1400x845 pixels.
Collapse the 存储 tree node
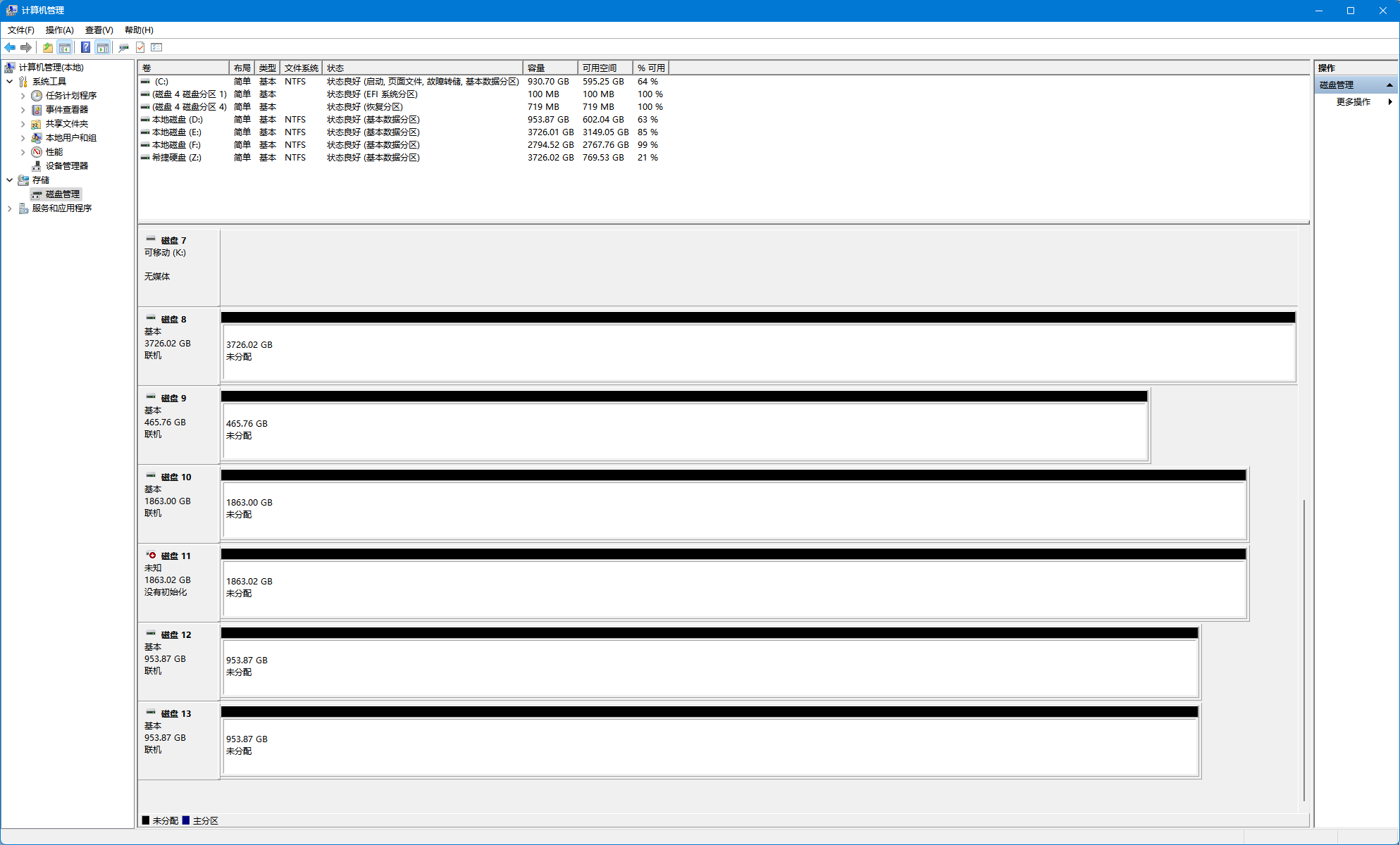coord(10,180)
